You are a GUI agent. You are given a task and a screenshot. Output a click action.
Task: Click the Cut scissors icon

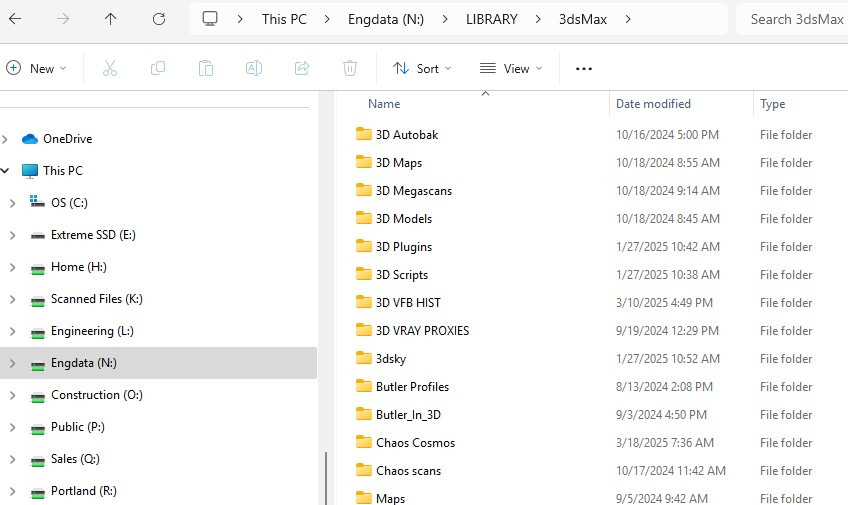[x=110, y=68]
